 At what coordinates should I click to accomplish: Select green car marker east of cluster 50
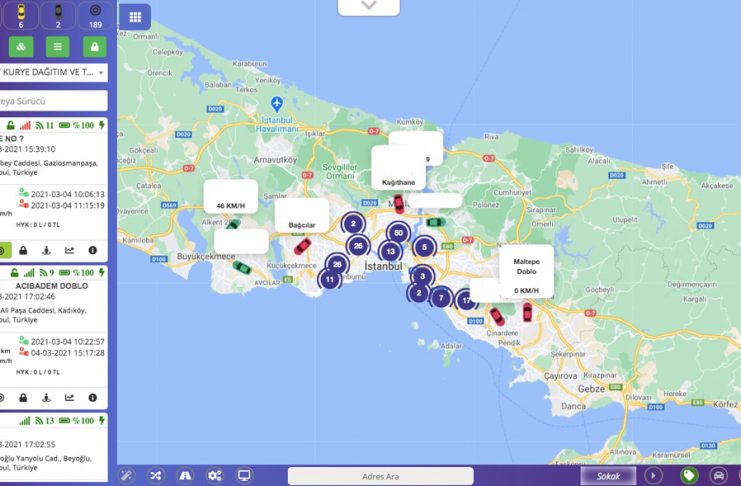(436, 222)
